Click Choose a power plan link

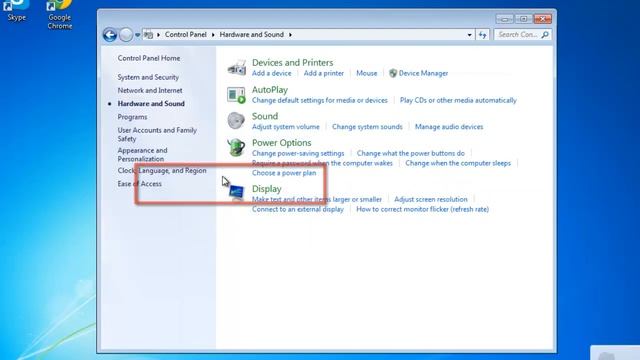tap(284, 173)
